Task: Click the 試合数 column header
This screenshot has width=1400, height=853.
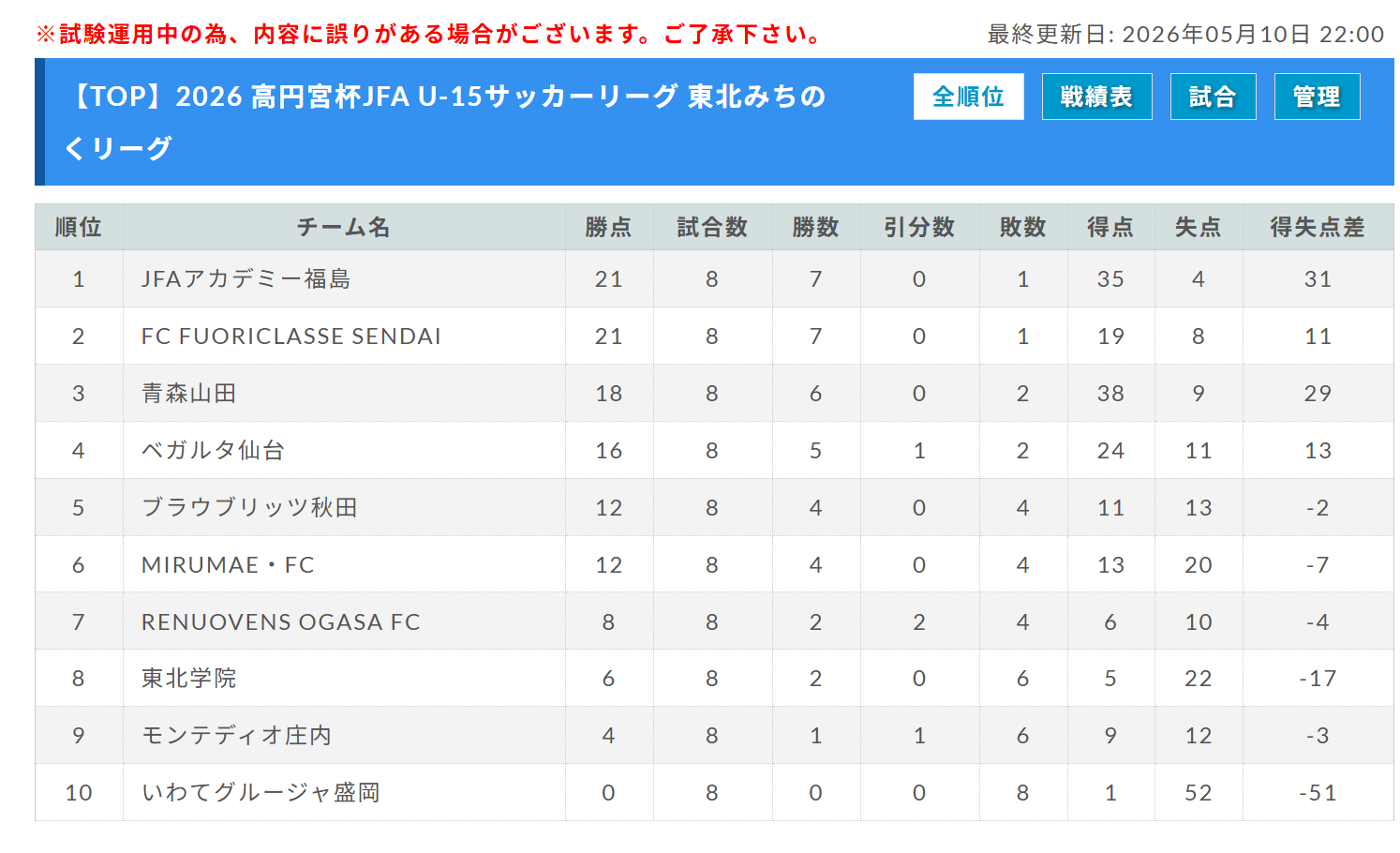Action: (712, 227)
